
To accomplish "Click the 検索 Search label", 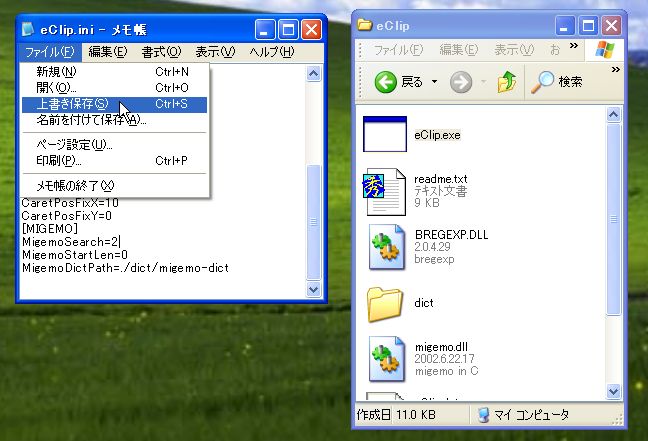I will [x=570, y=82].
